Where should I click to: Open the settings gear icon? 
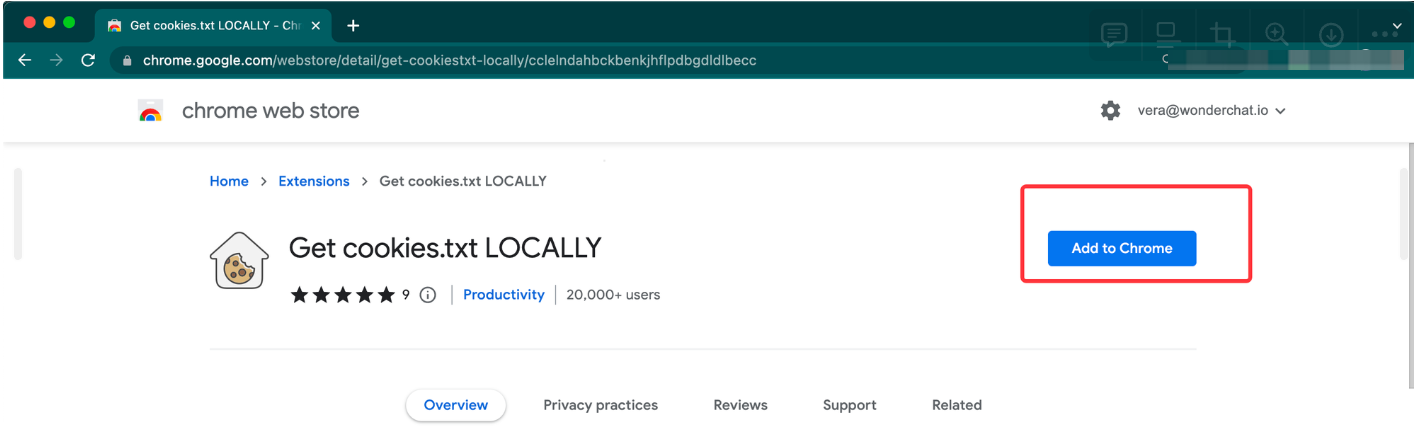[x=1110, y=111]
